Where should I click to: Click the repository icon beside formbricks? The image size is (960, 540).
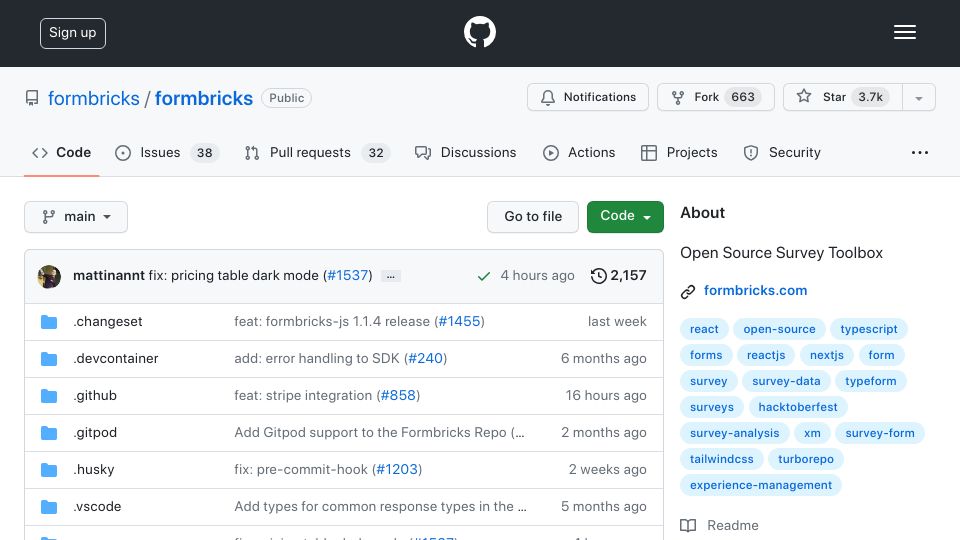32,98
